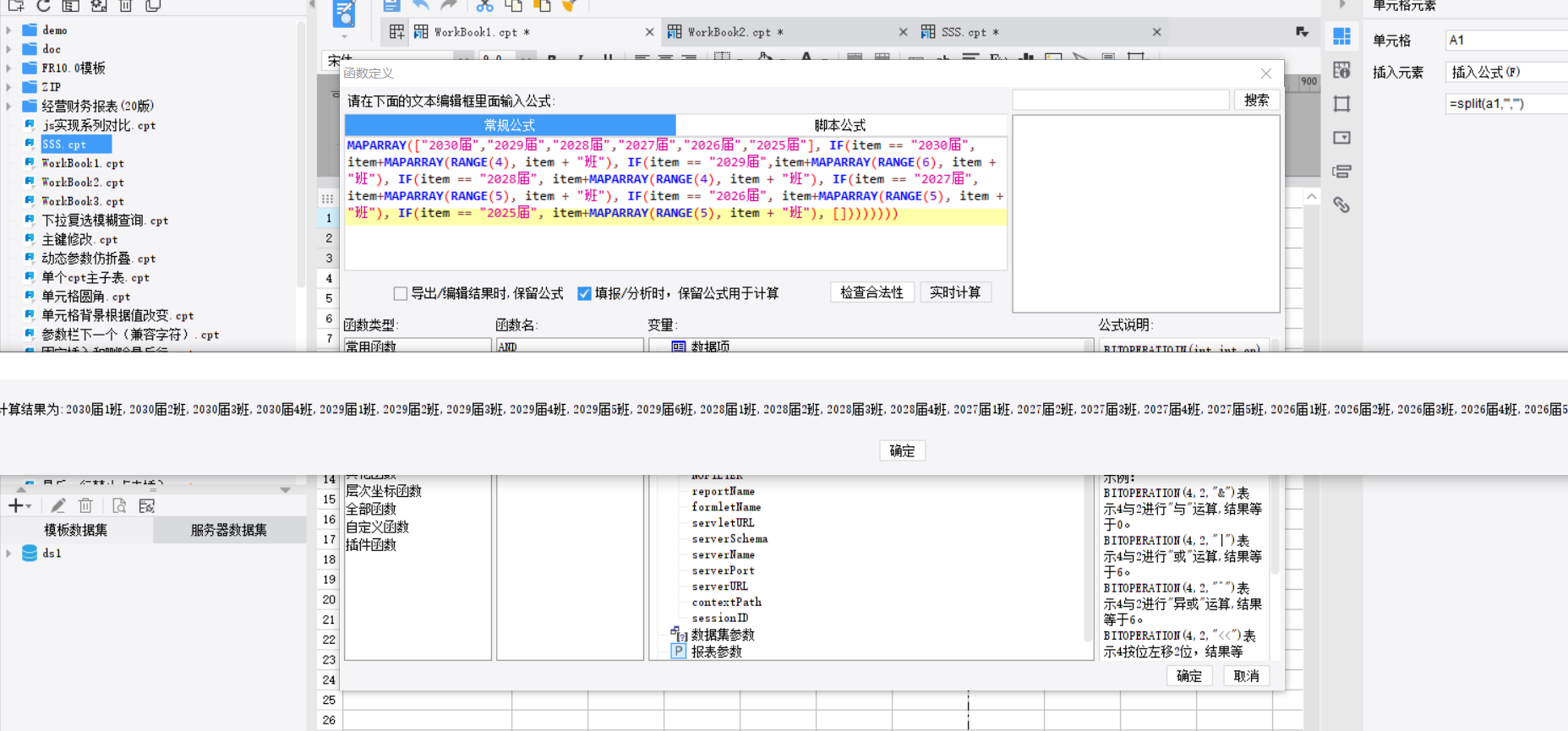Click the preview dataset icon
The image size is (1568, 731).
(119, 505)
